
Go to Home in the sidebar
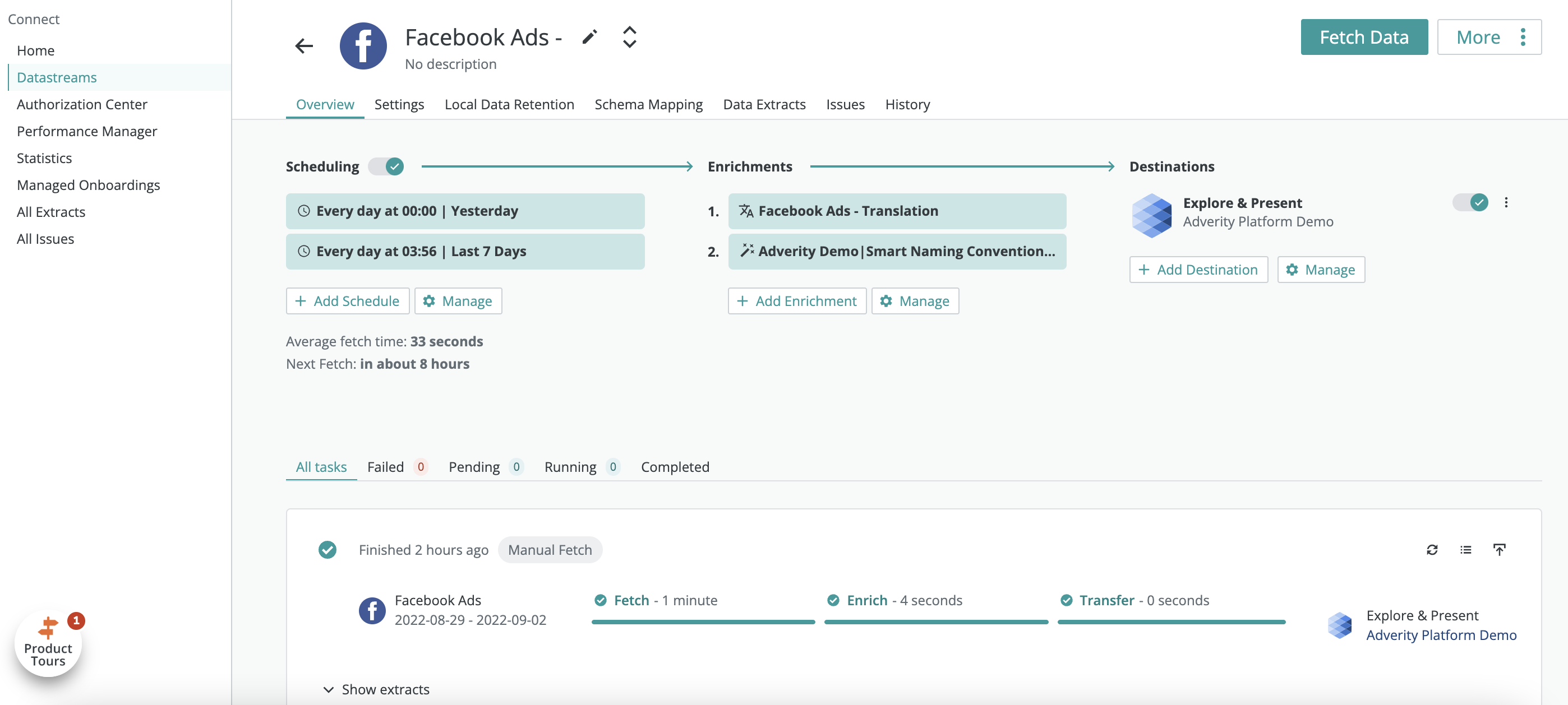(x=35, y=50)
